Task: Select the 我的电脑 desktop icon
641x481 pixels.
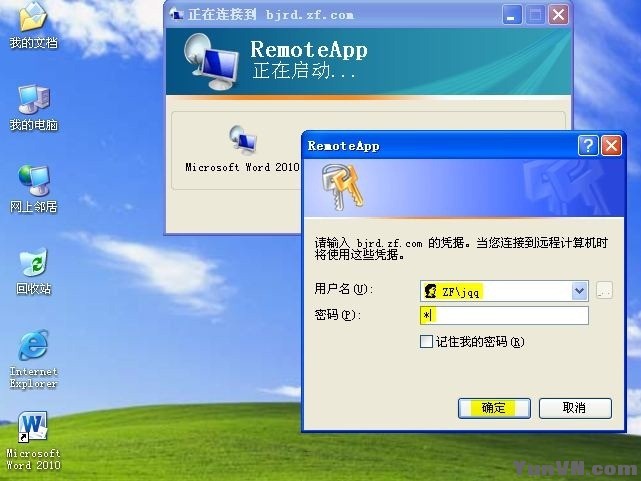Action: [x=34, y=107]
